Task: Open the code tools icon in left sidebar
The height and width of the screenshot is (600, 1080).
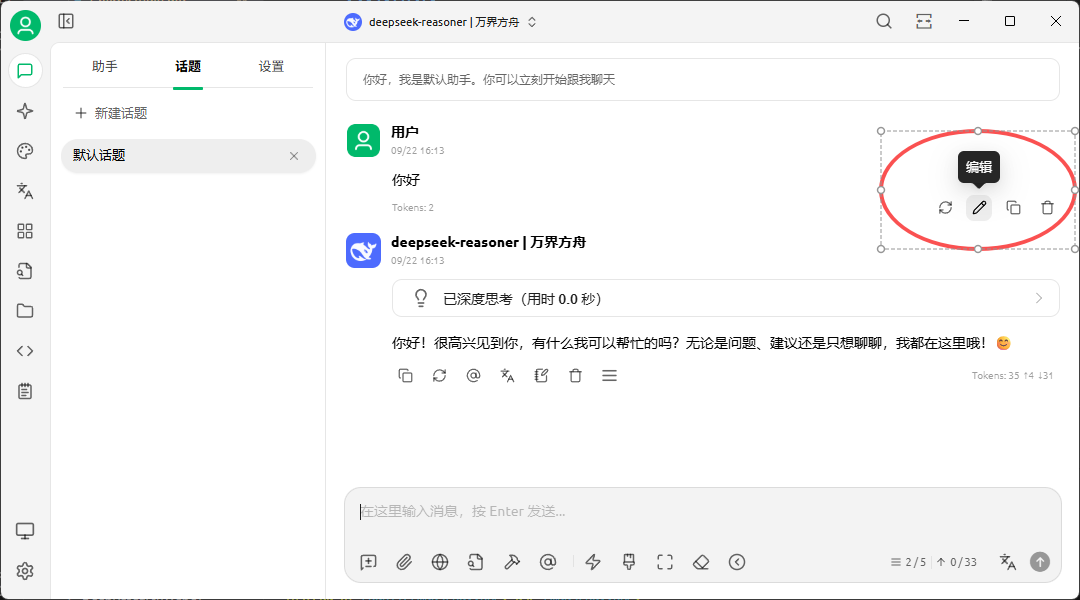Action: tap(25, 351)
